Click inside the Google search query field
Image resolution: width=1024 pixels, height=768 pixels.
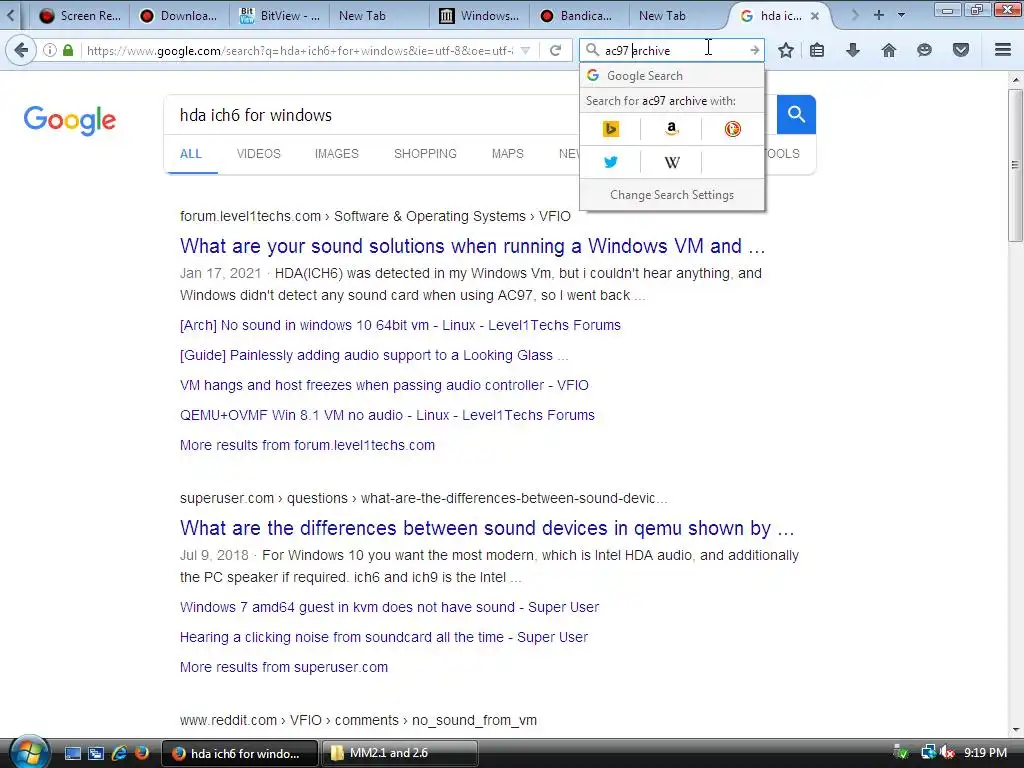[372, 115]
